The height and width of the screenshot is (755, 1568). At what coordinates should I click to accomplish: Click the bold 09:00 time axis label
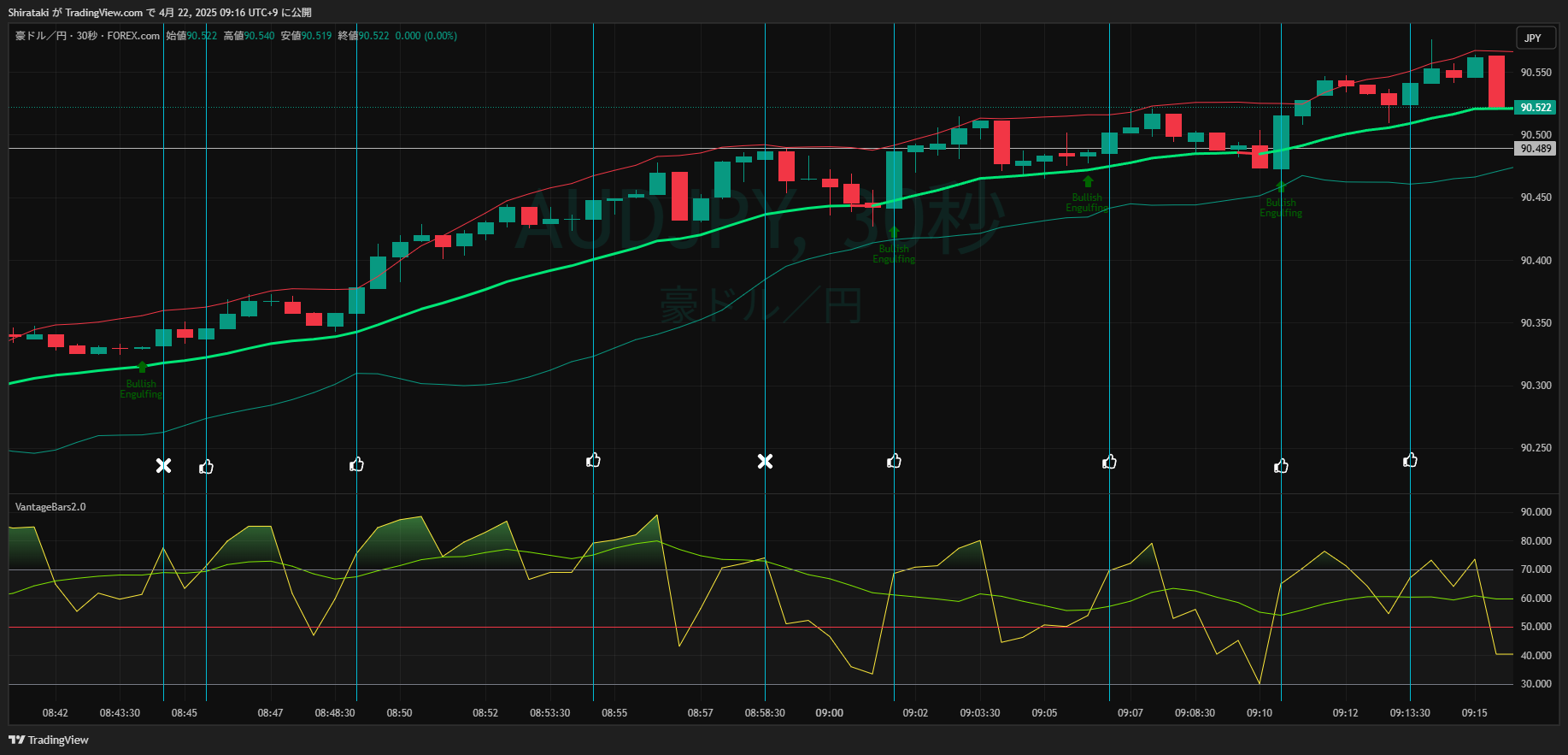[829, 713]
